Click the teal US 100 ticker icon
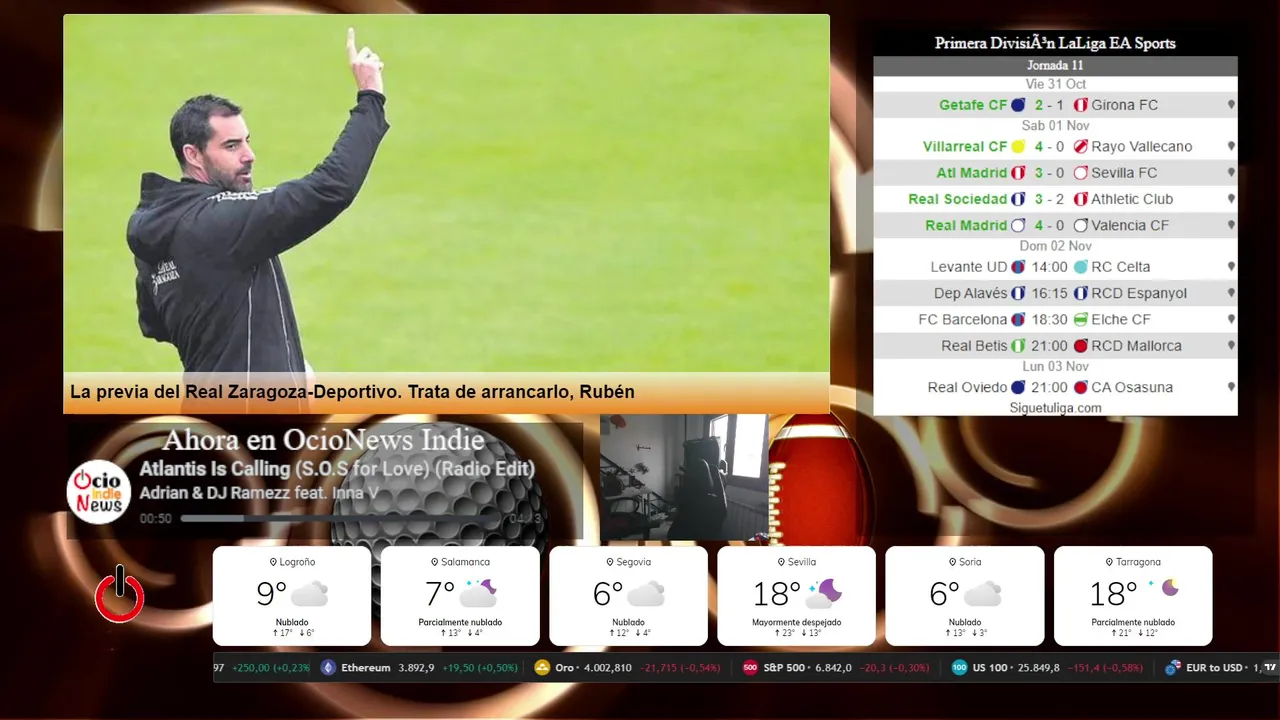Viewport: 1280px width, 720px height. (x=959, y=668)
